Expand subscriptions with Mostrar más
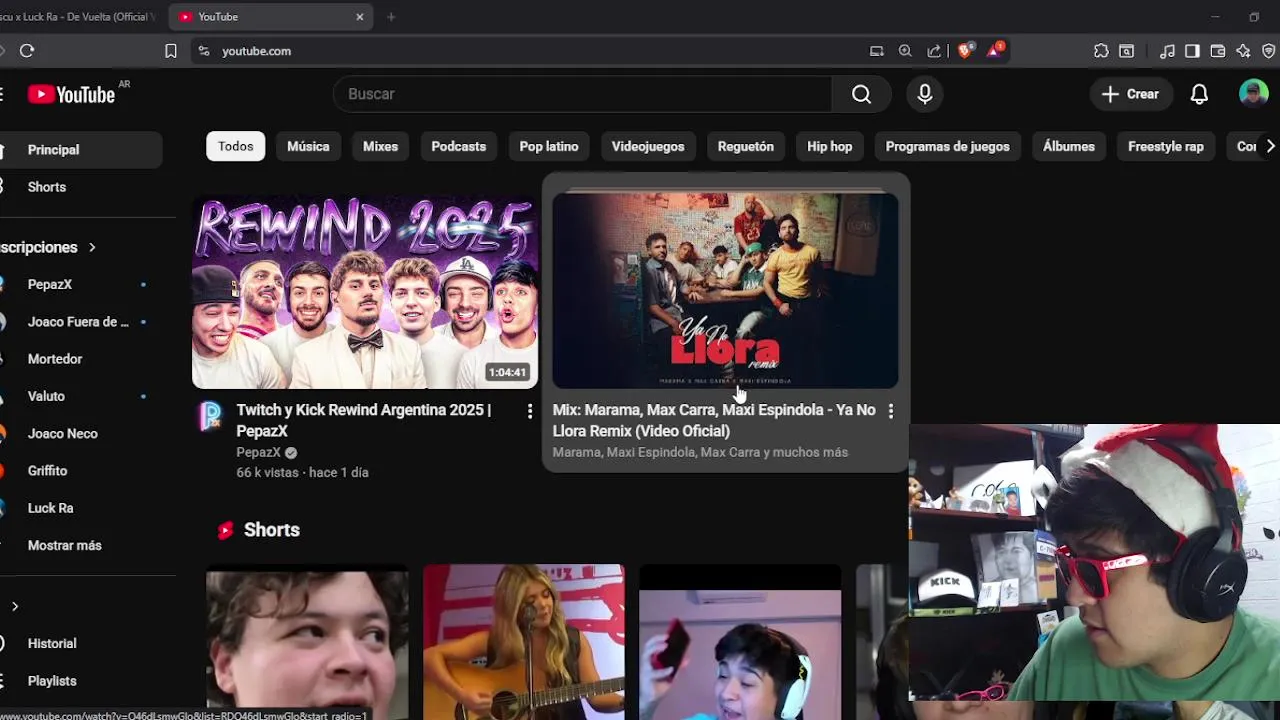 (x=65, y=545)
